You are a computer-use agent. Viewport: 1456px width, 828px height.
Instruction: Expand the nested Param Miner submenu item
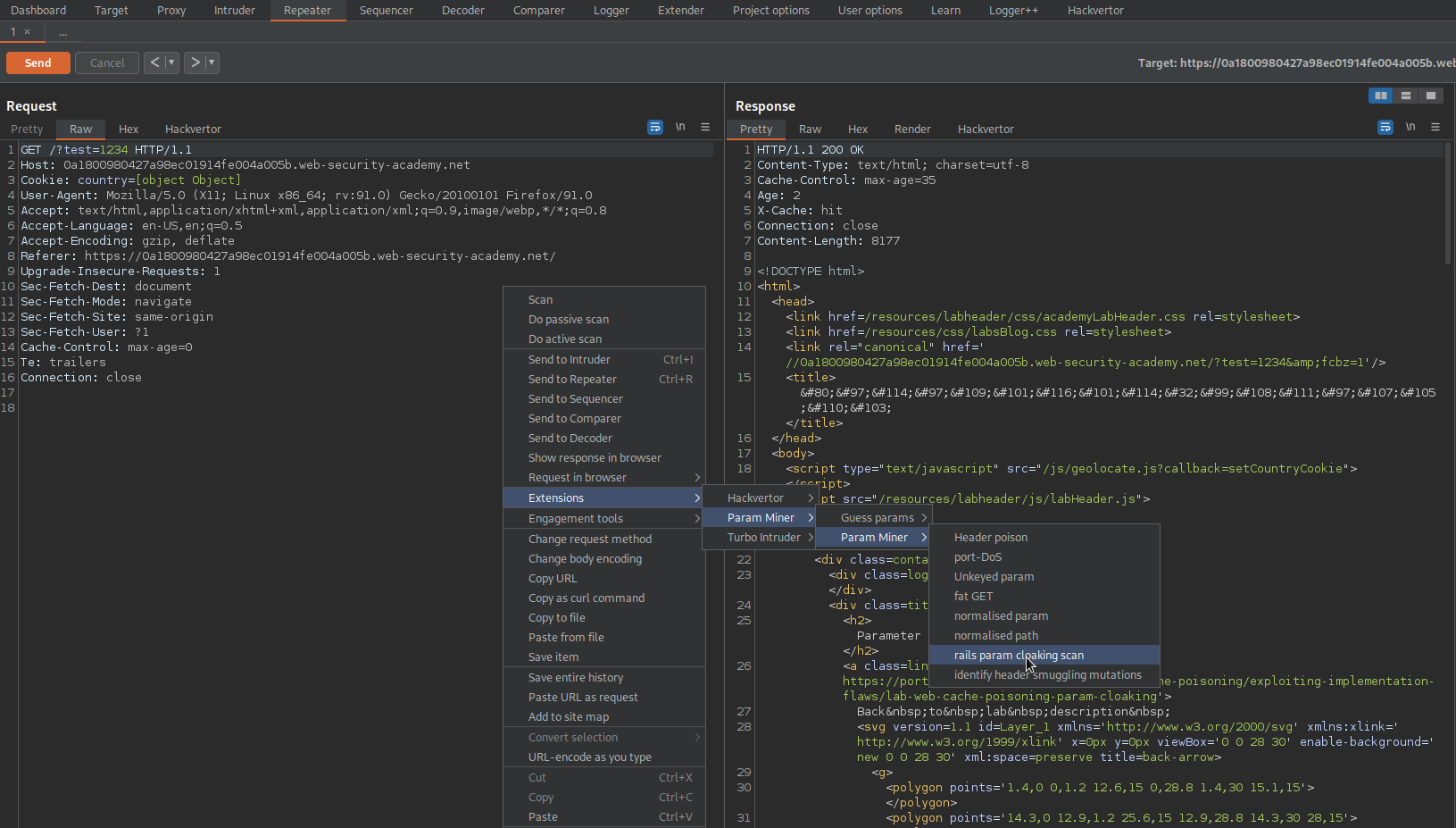pos(873,538)
